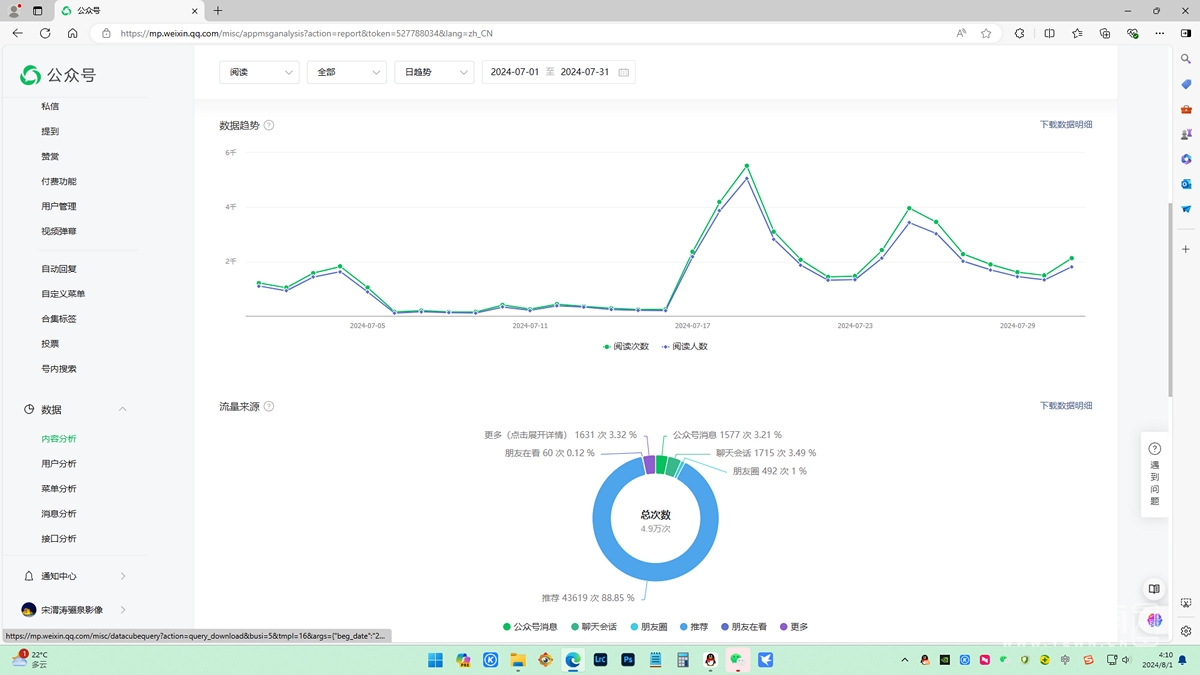Image resolution: width=1200 pixels, height=675 pixels.
Task: Go to 自动回复 settings
Action: click(x=59, y=269)
